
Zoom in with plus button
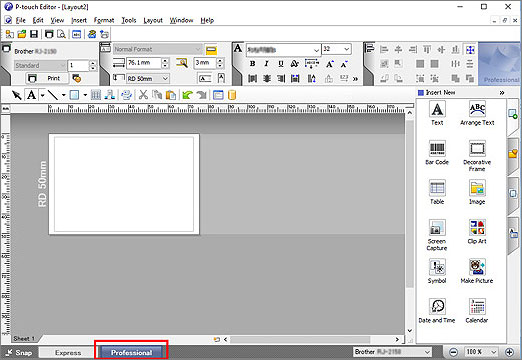click(509, 352)
